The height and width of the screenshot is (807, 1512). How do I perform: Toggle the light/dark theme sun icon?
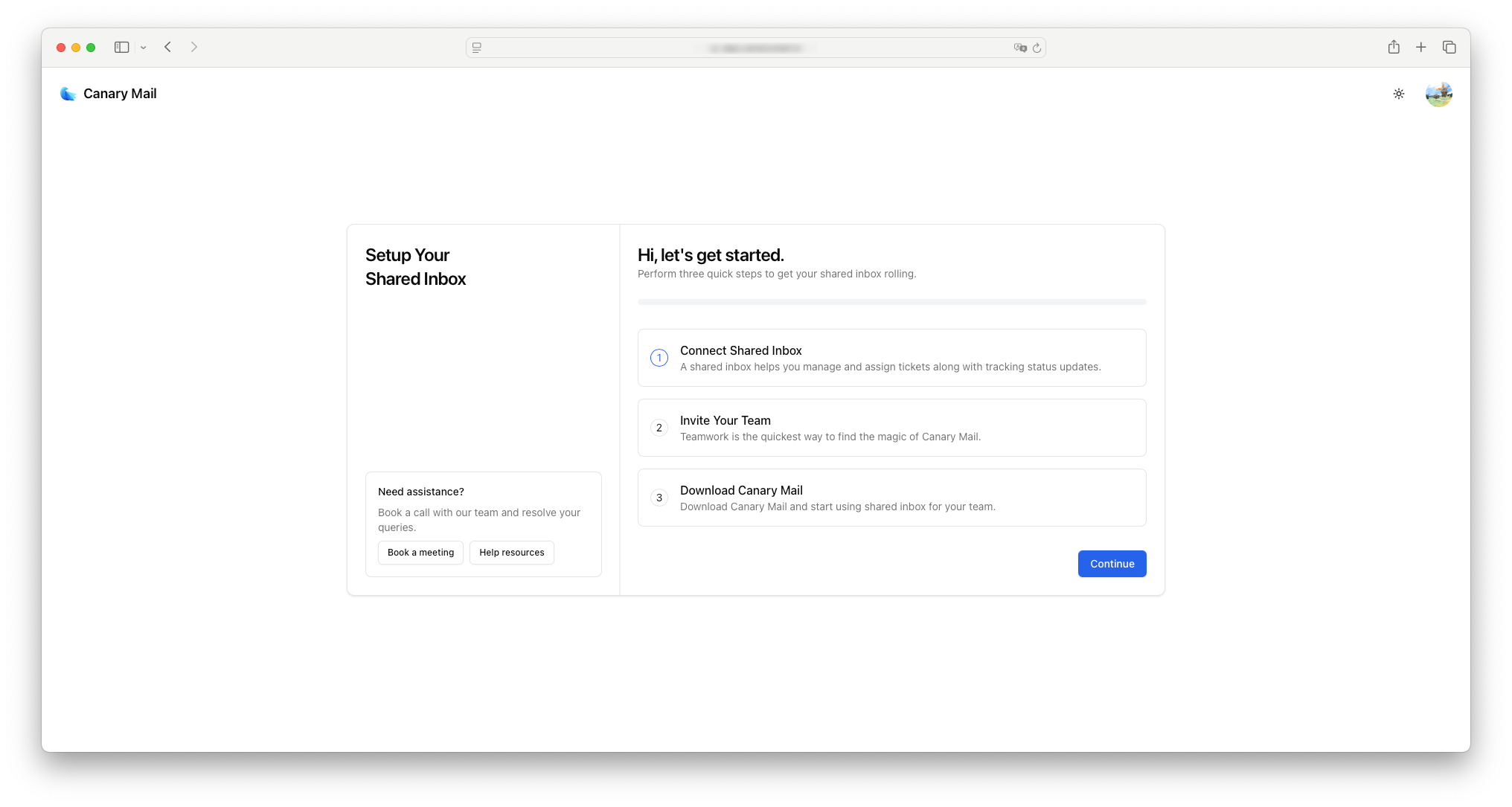(1398, 94)
